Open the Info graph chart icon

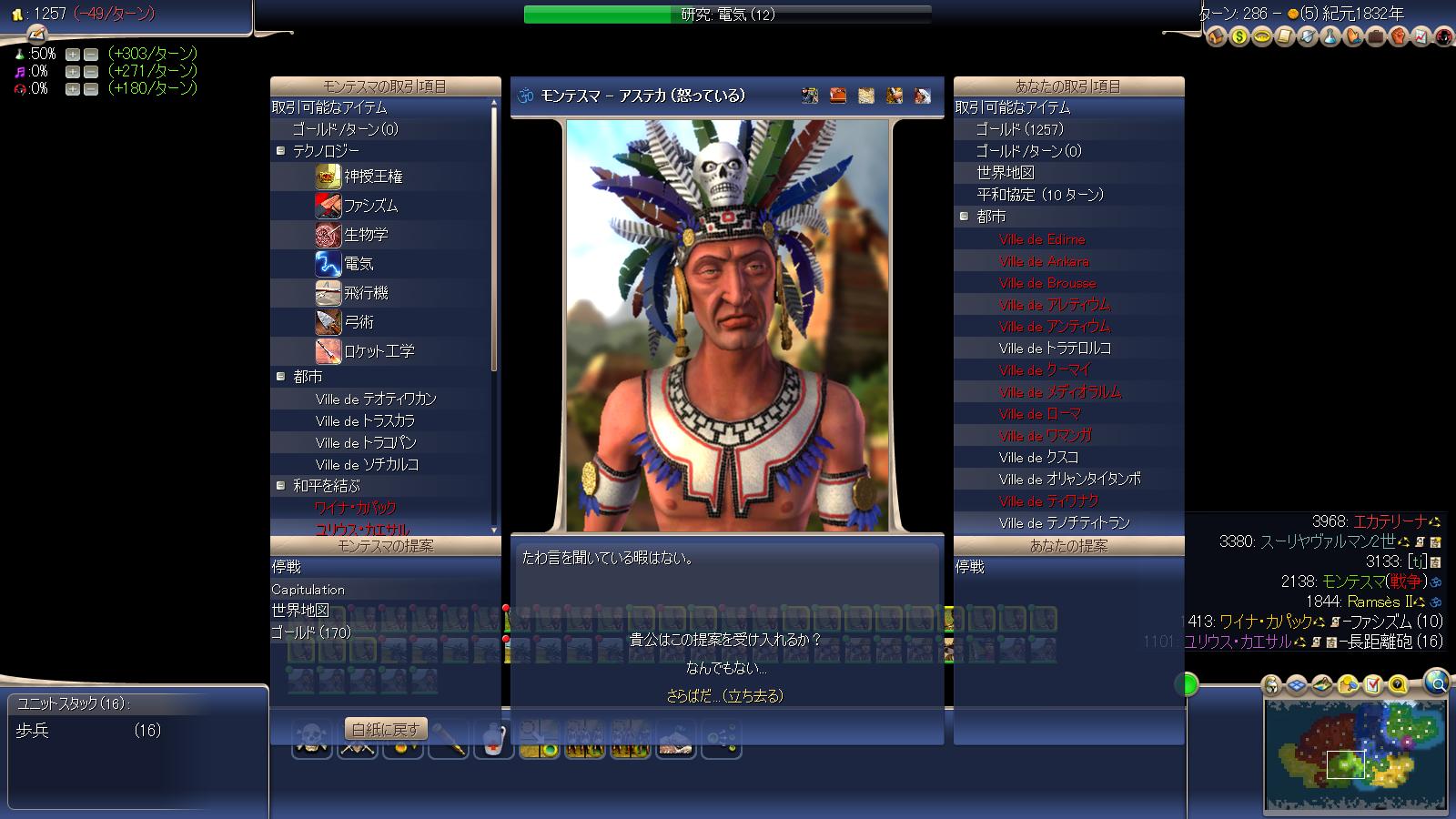1421,37
